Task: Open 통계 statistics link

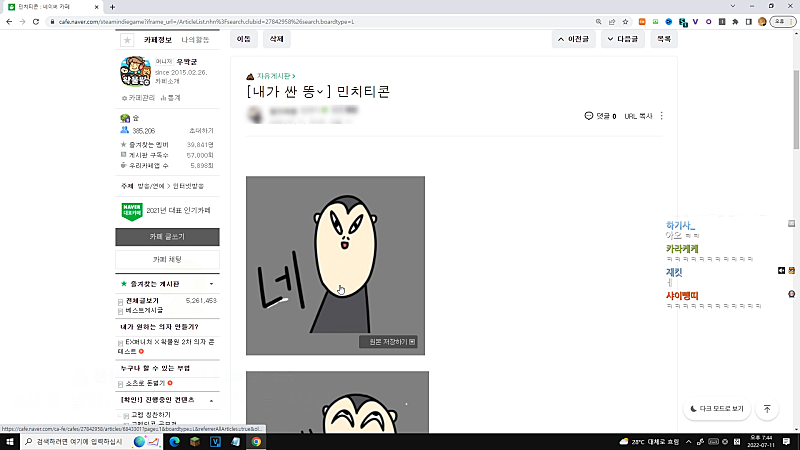Action: pyautogui.click(x=170, y=98)
